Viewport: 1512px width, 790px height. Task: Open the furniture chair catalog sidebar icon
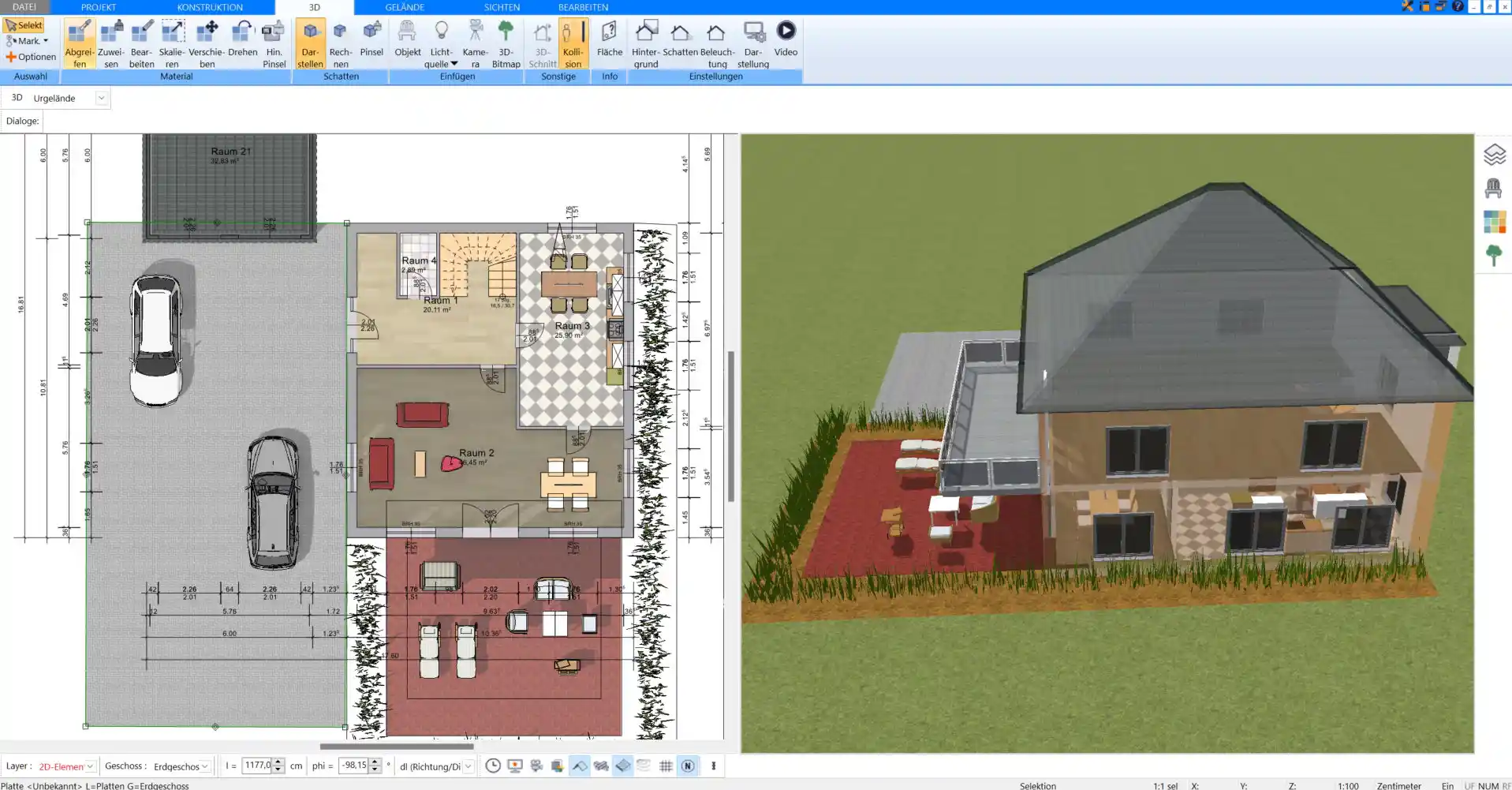1493,188
